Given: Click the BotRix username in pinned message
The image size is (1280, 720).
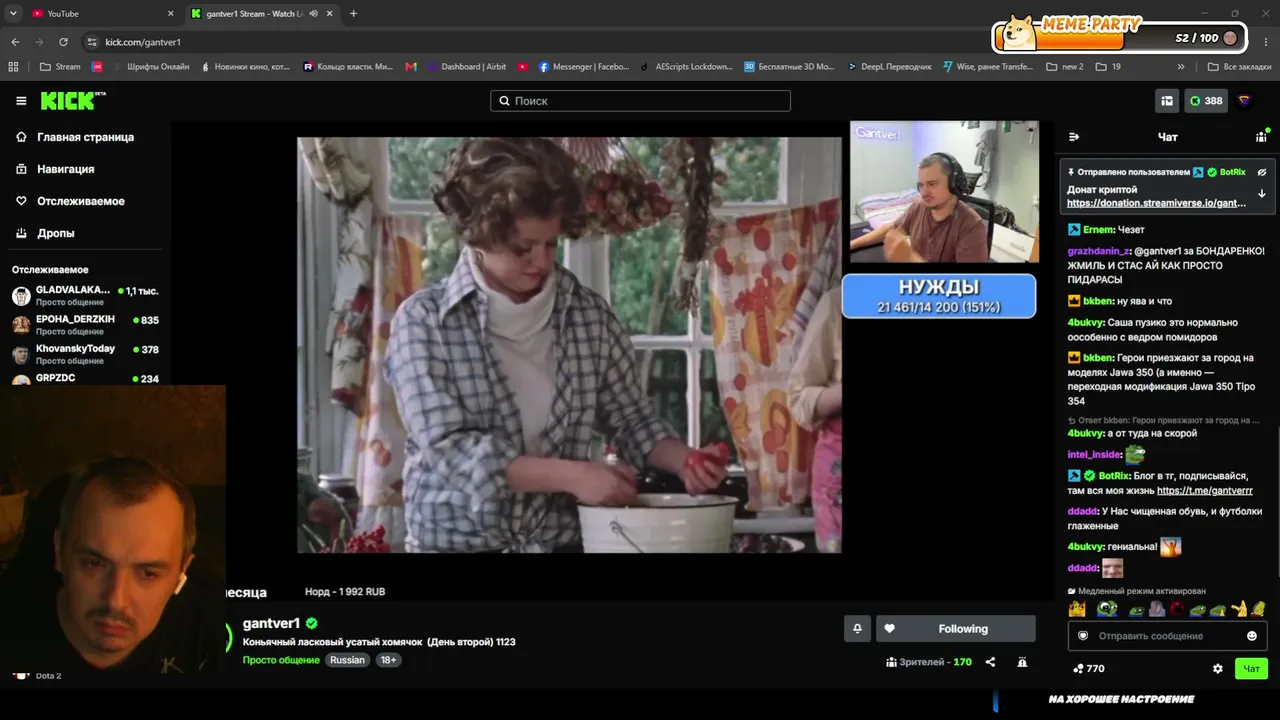Looking at the screenshot, I should [1232, 172].
